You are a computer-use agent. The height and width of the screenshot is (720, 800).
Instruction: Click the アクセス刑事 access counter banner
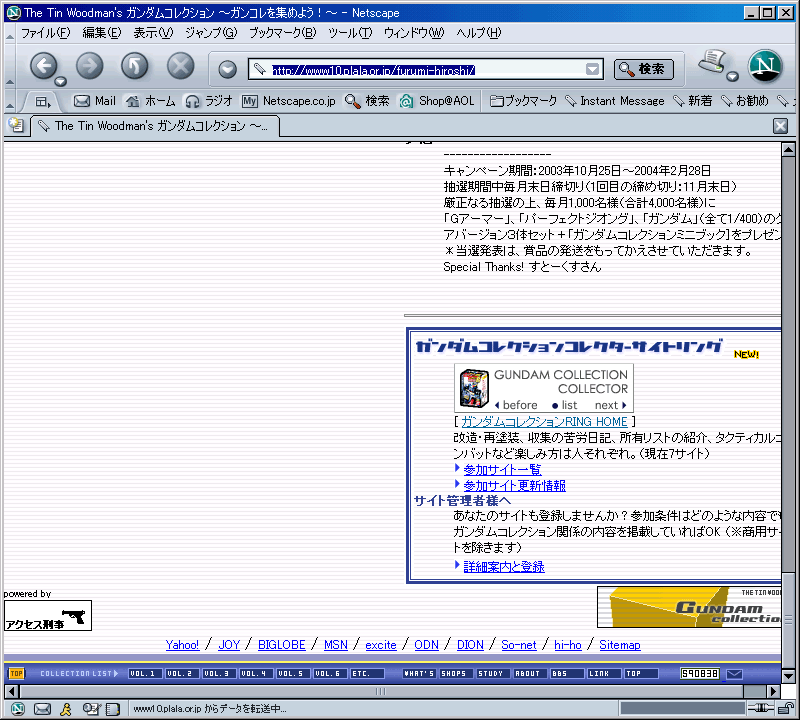(48, 615)
